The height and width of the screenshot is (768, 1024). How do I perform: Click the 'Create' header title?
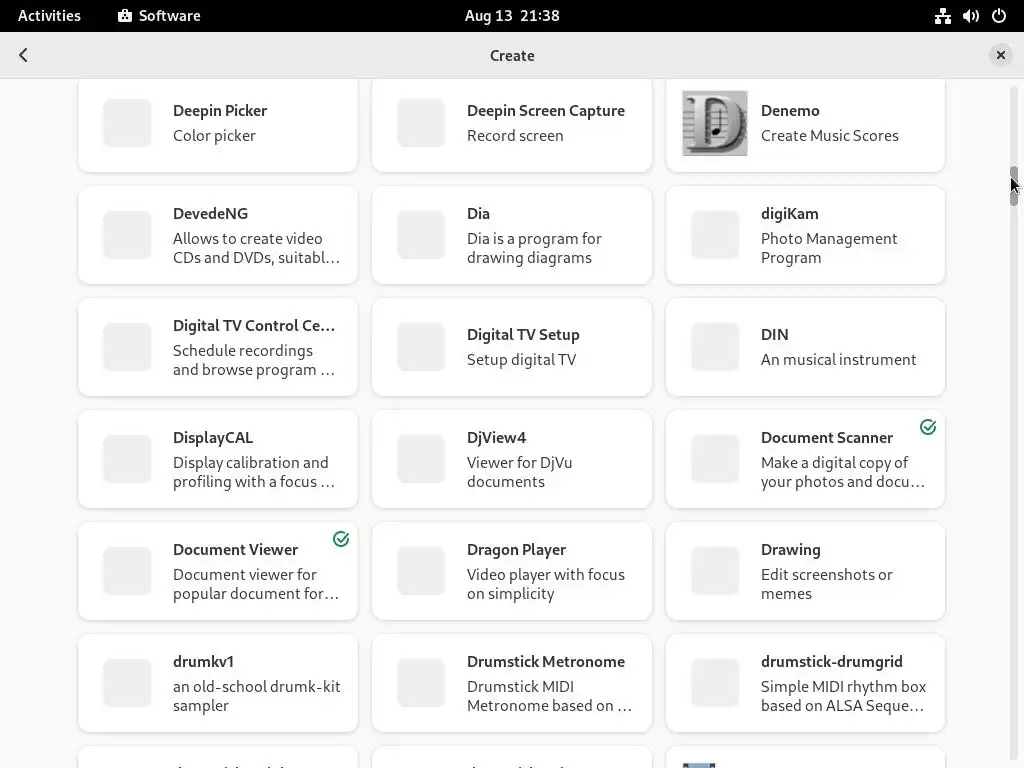point(512,56)
